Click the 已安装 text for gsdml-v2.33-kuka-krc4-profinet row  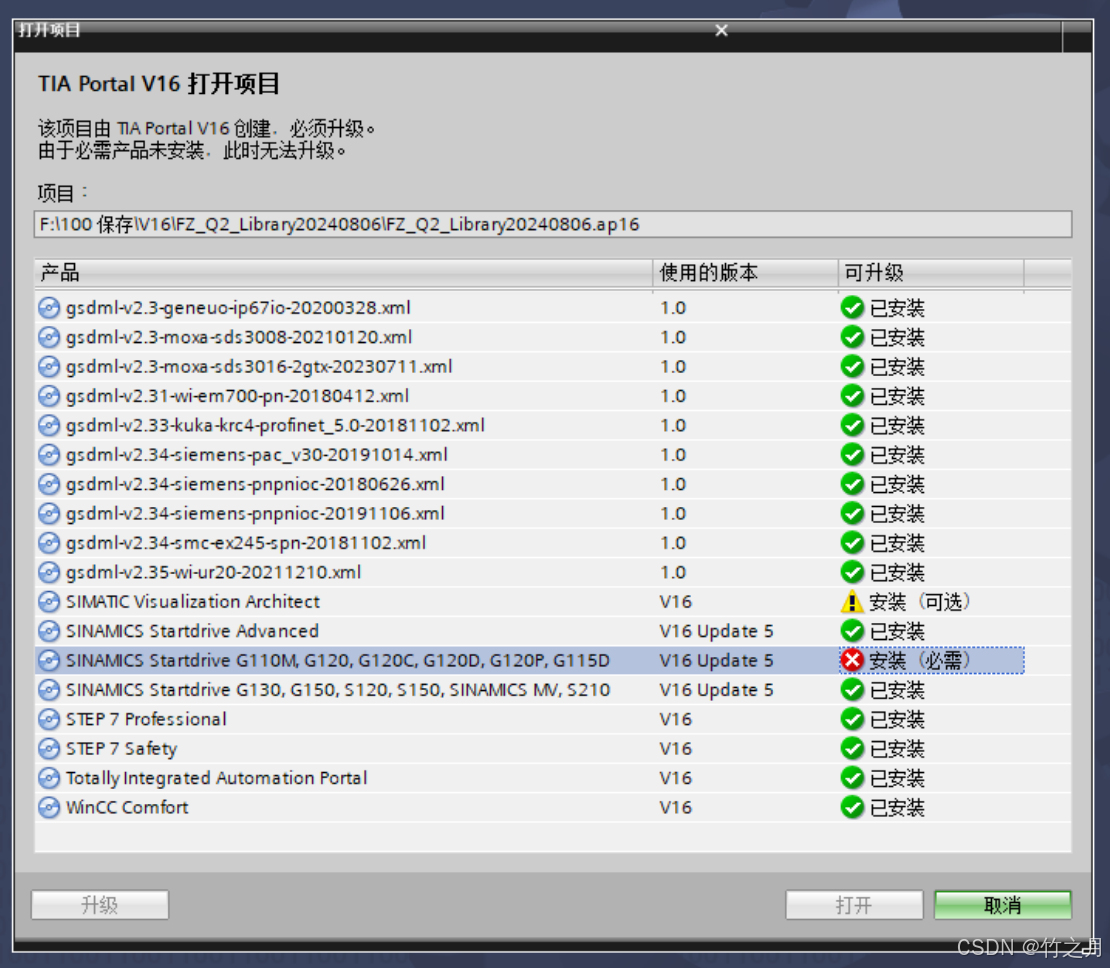897,426
